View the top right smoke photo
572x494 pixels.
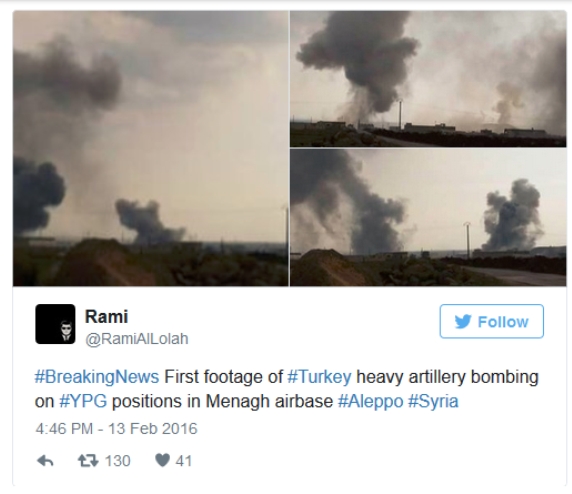pos(428,78)
